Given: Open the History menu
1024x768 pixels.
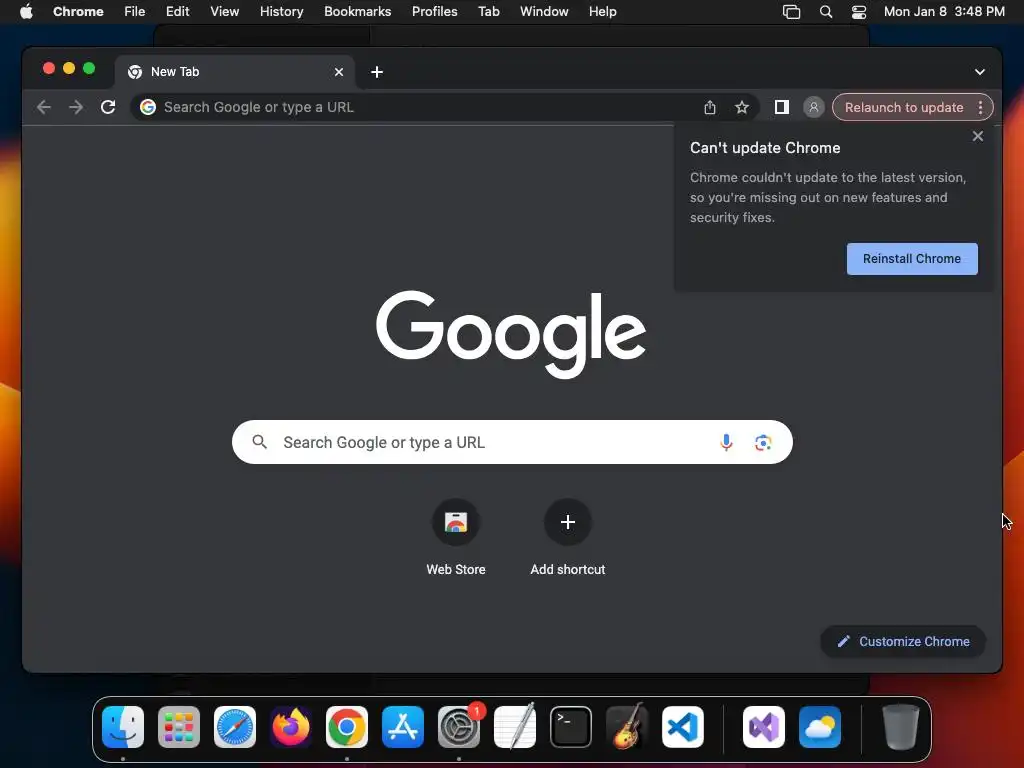Looking at the screenshot, I should pos(281,12).
